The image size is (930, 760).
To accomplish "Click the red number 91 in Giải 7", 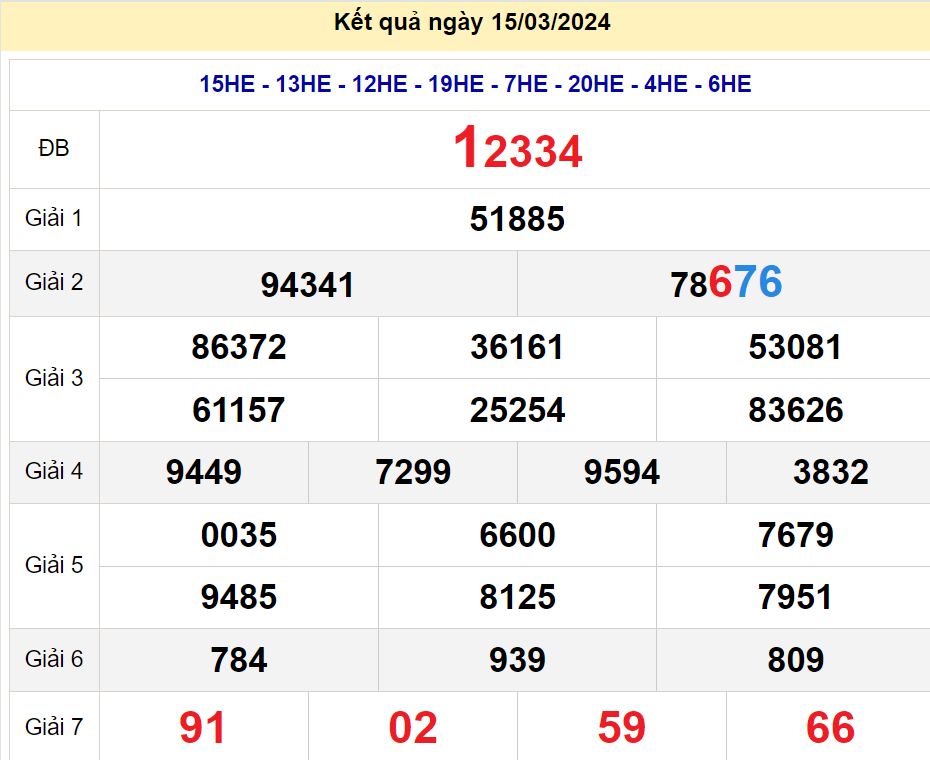I will (x=202, y=727).
